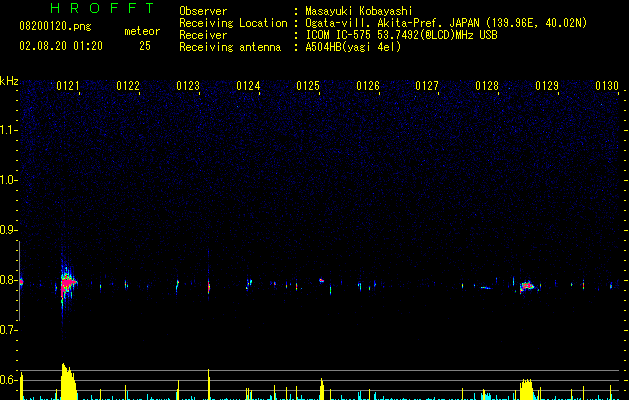
Task: Click time marker 0127
Action: pos(427,86)
